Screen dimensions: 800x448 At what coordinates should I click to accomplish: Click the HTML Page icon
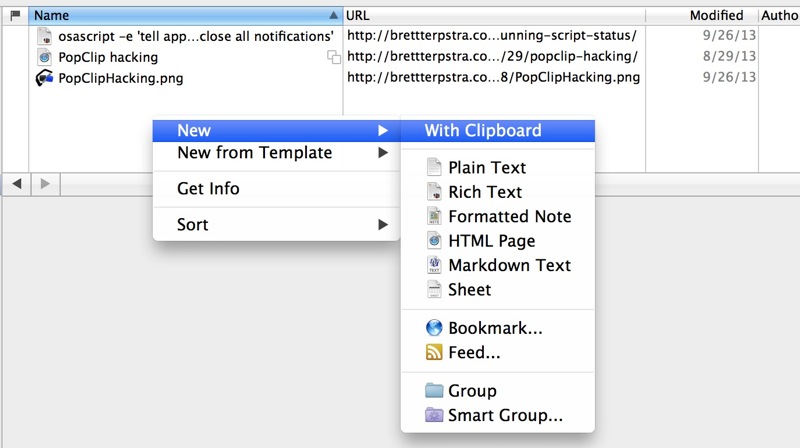[x=434, y=240]
